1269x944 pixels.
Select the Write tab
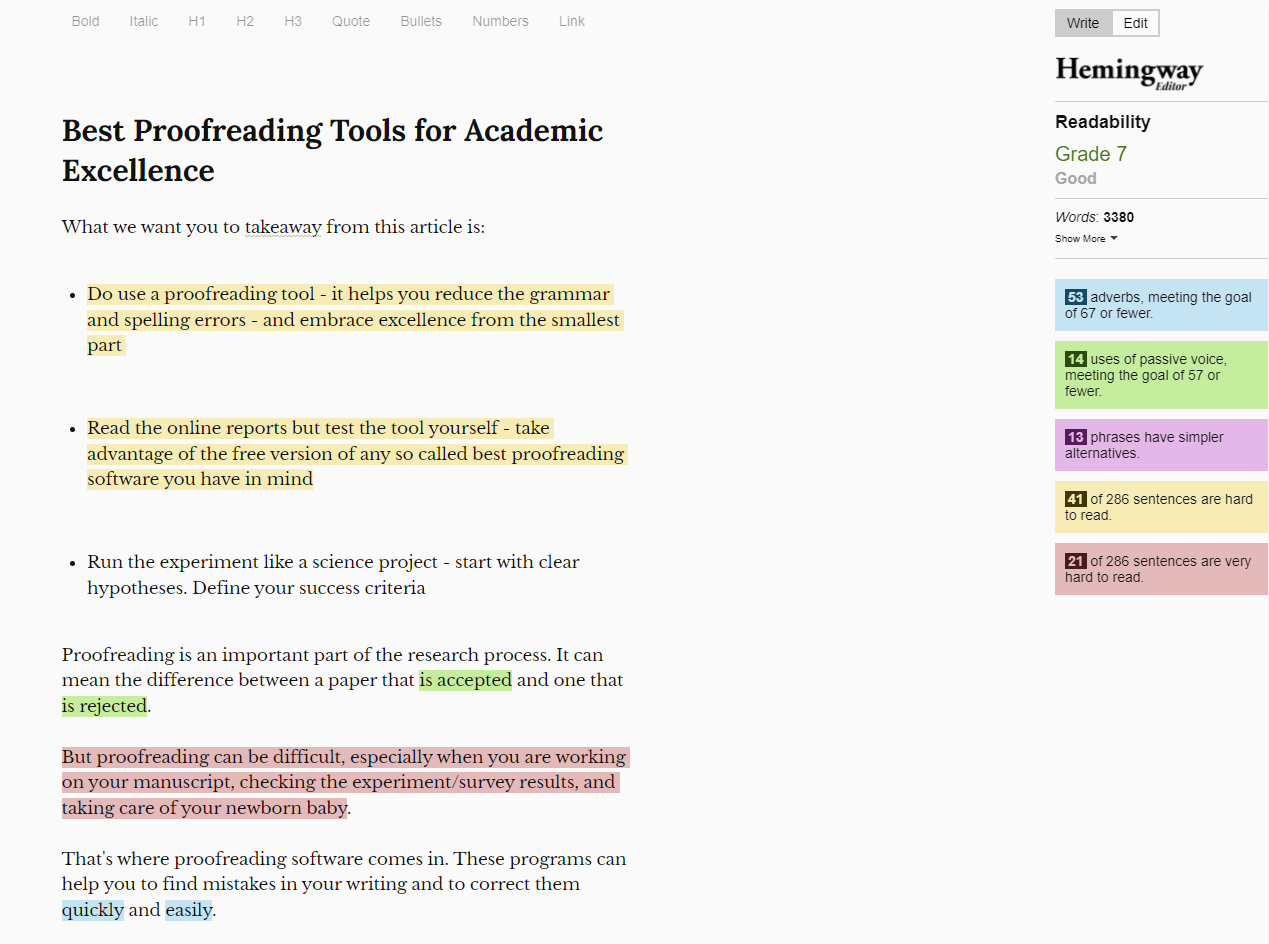(x=1083, y=22)
